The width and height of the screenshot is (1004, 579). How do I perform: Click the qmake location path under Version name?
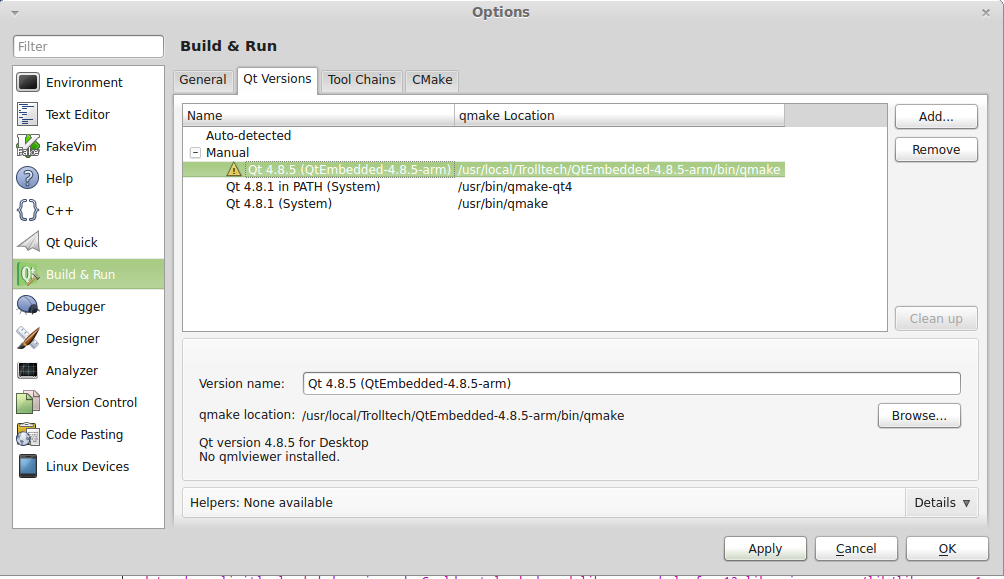tap(463, 416)
